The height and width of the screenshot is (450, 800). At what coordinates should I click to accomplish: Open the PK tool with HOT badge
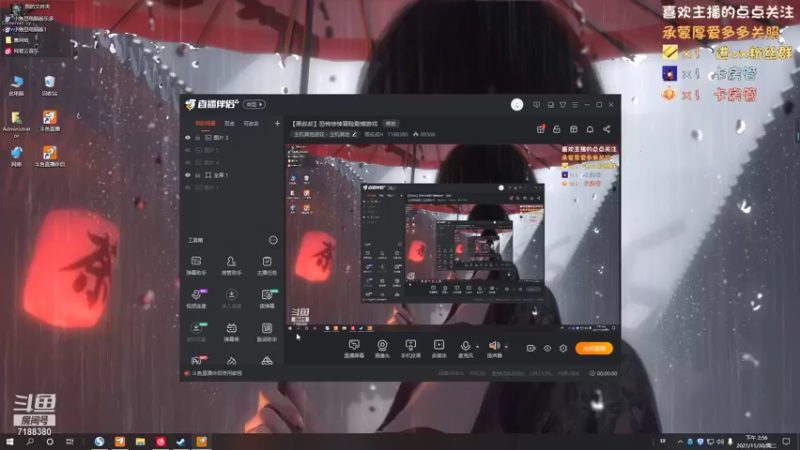(x=197, y=361)
